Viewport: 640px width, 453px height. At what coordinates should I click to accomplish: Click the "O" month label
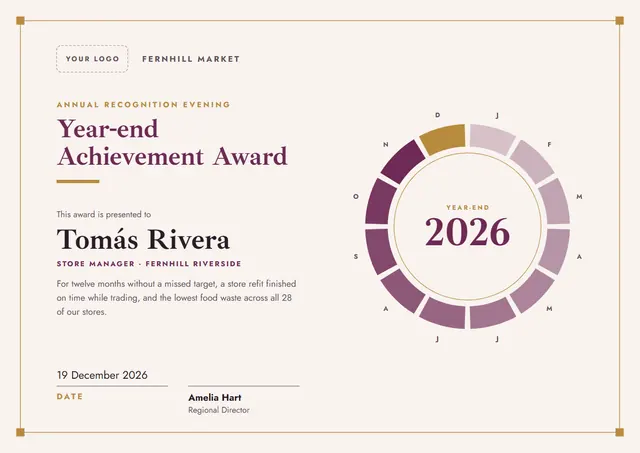coord(356,196)
